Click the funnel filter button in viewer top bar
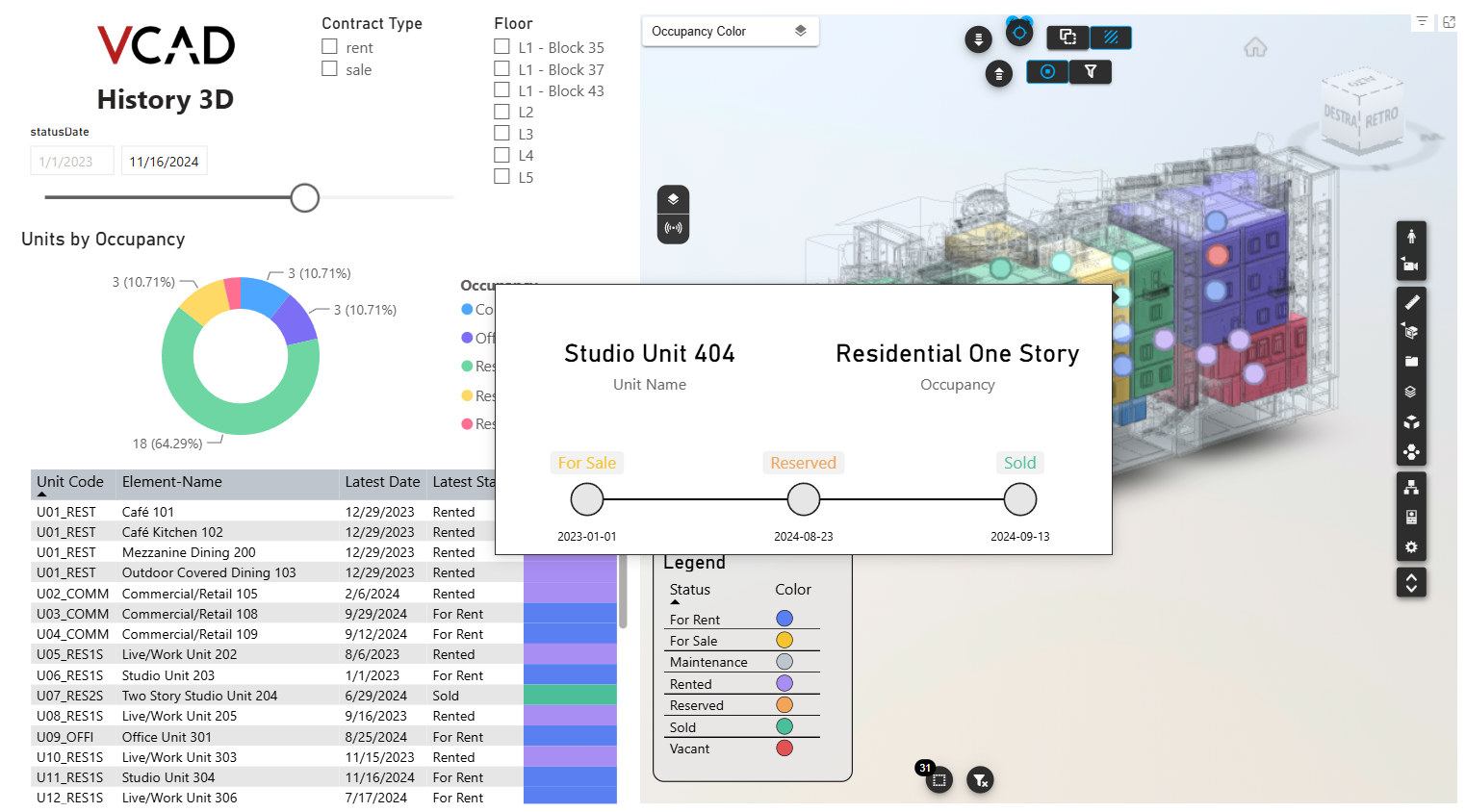 tap(1091, 71)
